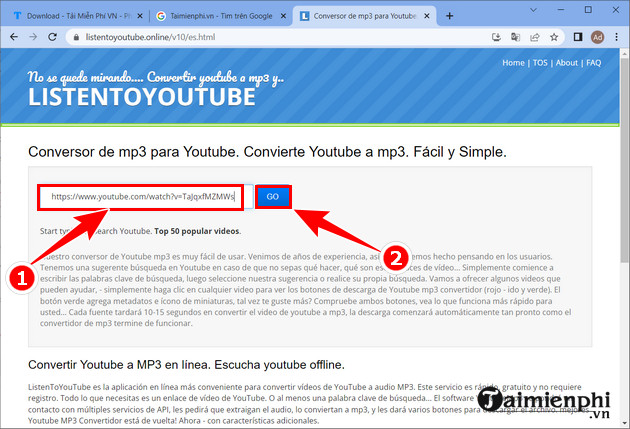Close the Download - Tải Miễn Phí tab
This screenshot has height=429, width=630.
pos(140,16)
